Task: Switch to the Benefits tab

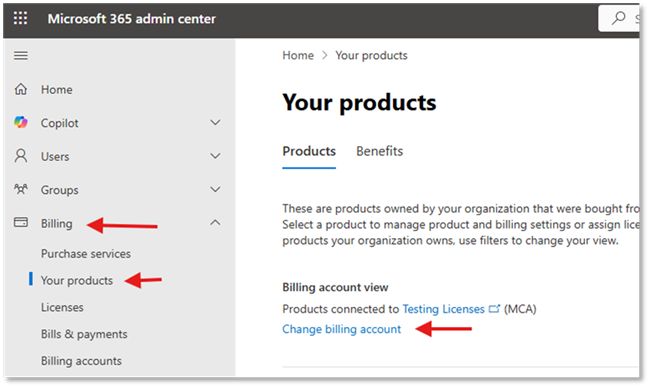Action: click(380, 151)
